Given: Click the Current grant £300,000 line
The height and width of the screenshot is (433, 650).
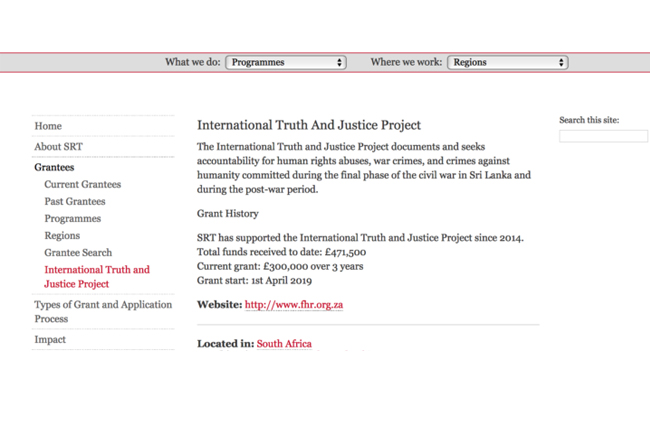Looking at the screenshot, I should pos(280,266).
